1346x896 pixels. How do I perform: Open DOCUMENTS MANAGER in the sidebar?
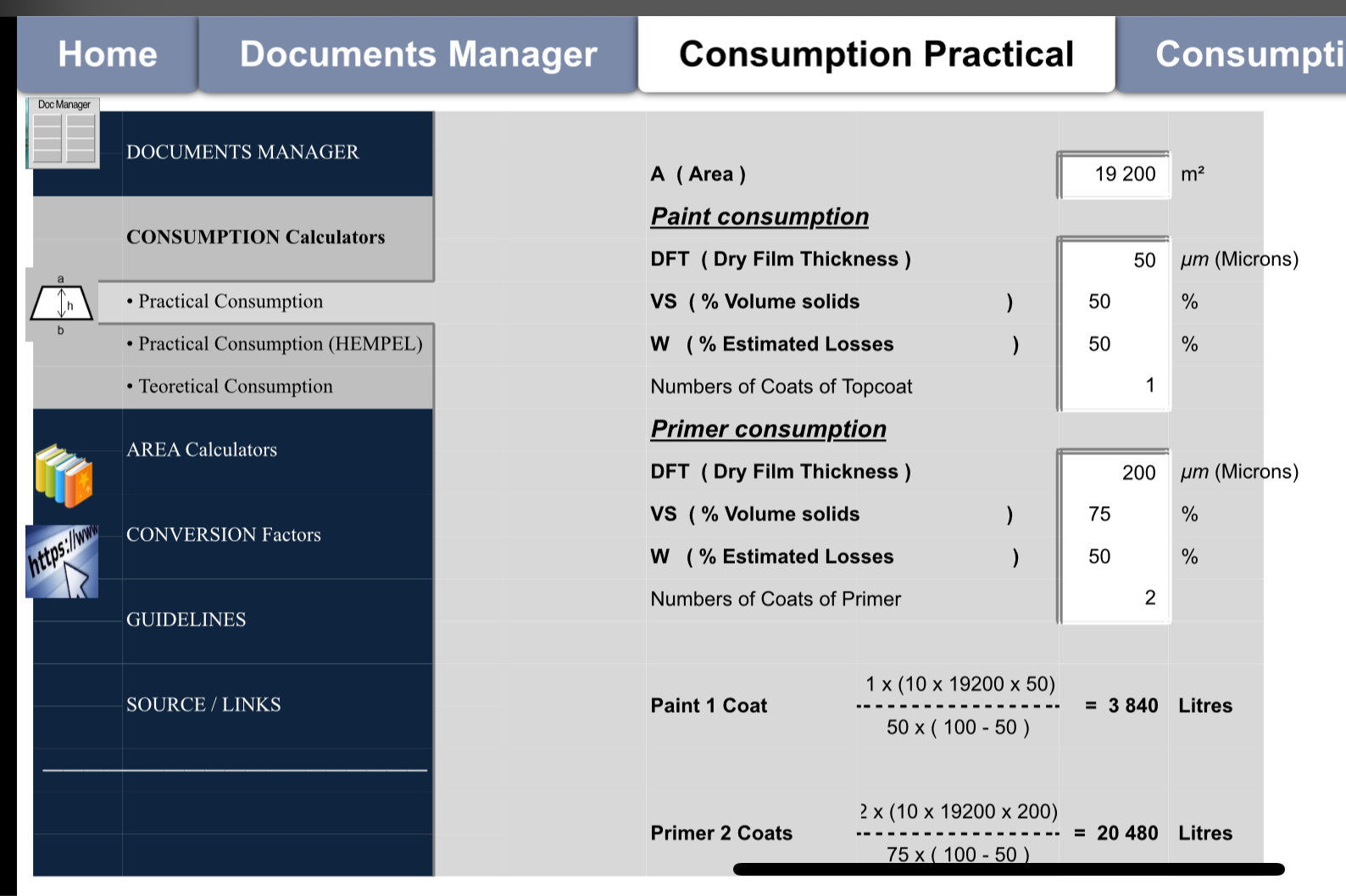coord(242,153)
